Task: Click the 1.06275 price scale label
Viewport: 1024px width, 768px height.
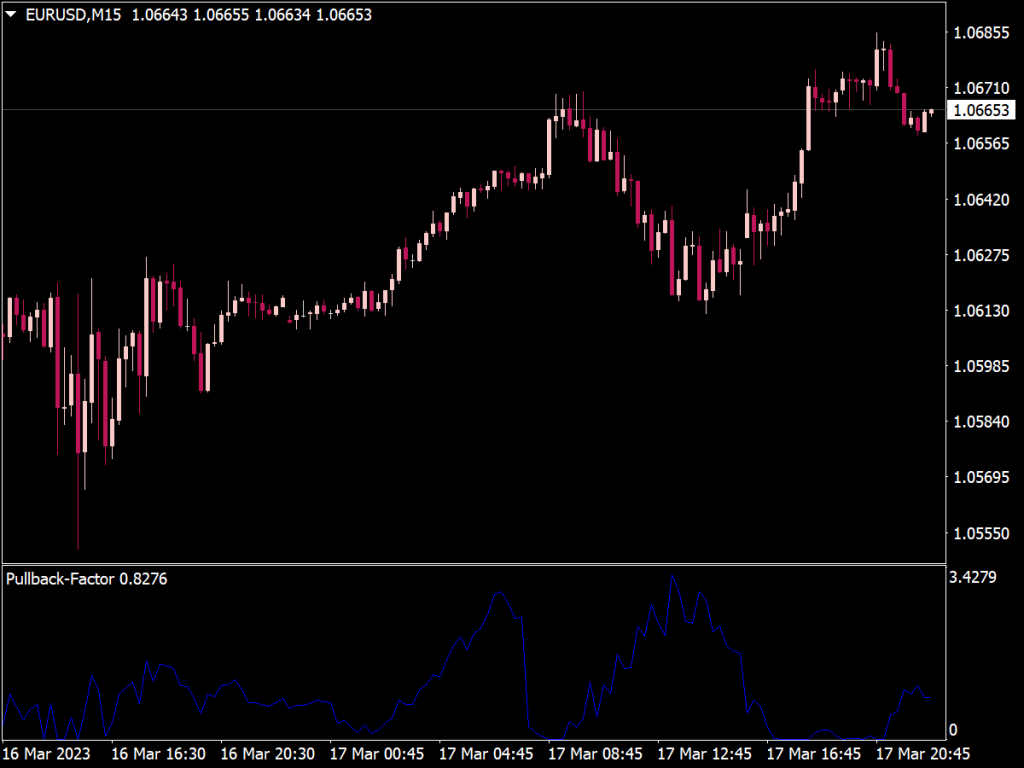Action: click(x=981, y=255)
